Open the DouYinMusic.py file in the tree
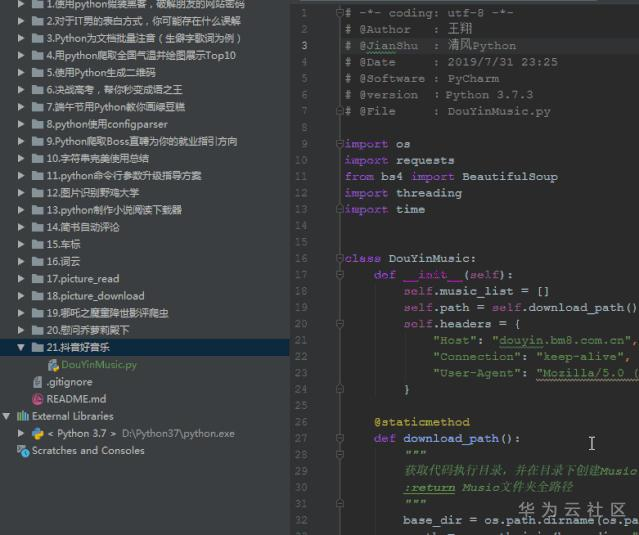 click(x=99, y=365)
